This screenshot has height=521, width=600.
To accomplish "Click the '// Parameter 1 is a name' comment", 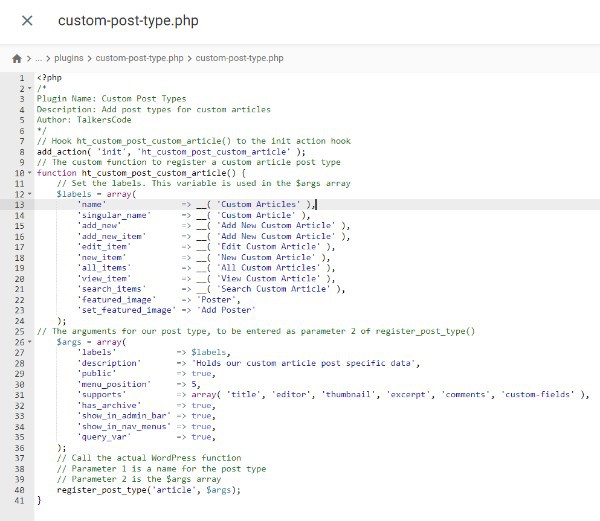I will (161, 469).
